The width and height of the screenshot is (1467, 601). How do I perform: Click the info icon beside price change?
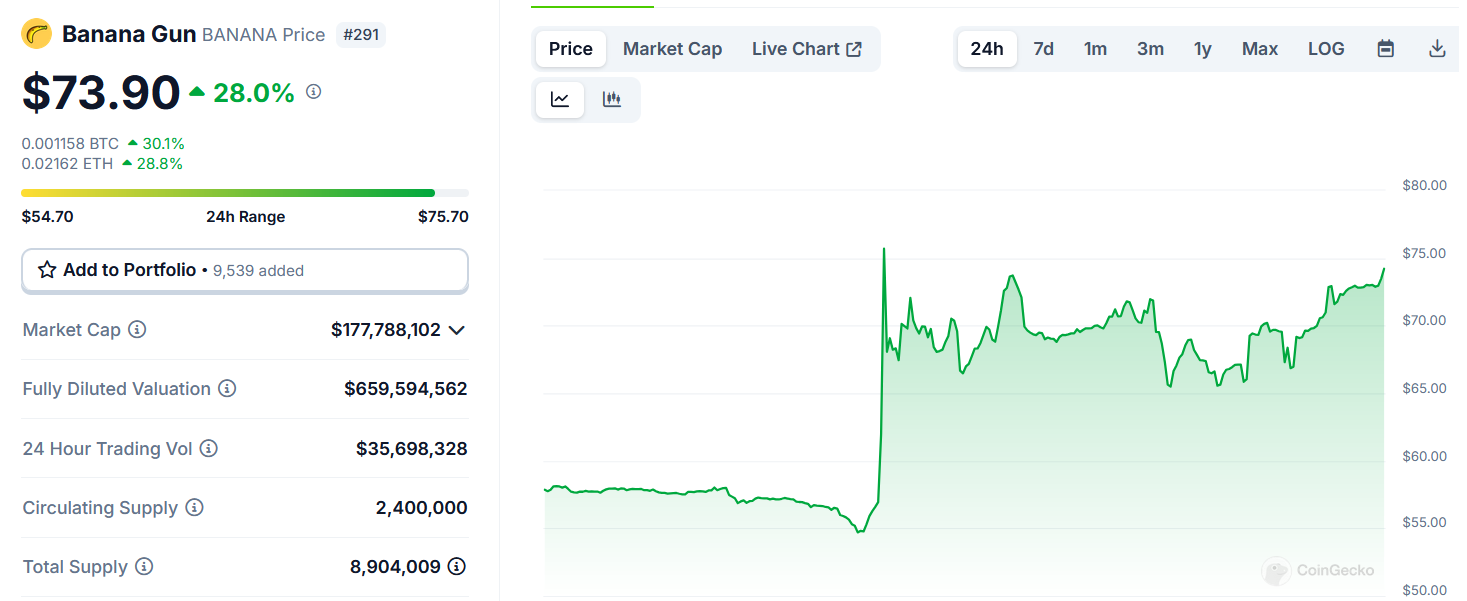pos(313,92)
